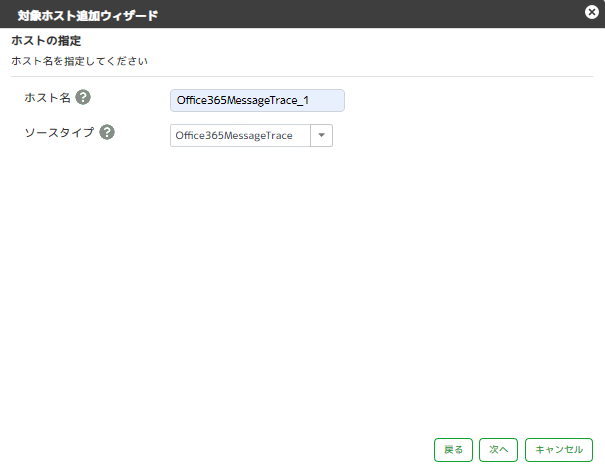Click the help icon beside ソースタイプ
This screenshot has height=468, width=605.
pyautogui.click(x=107, y=132)
